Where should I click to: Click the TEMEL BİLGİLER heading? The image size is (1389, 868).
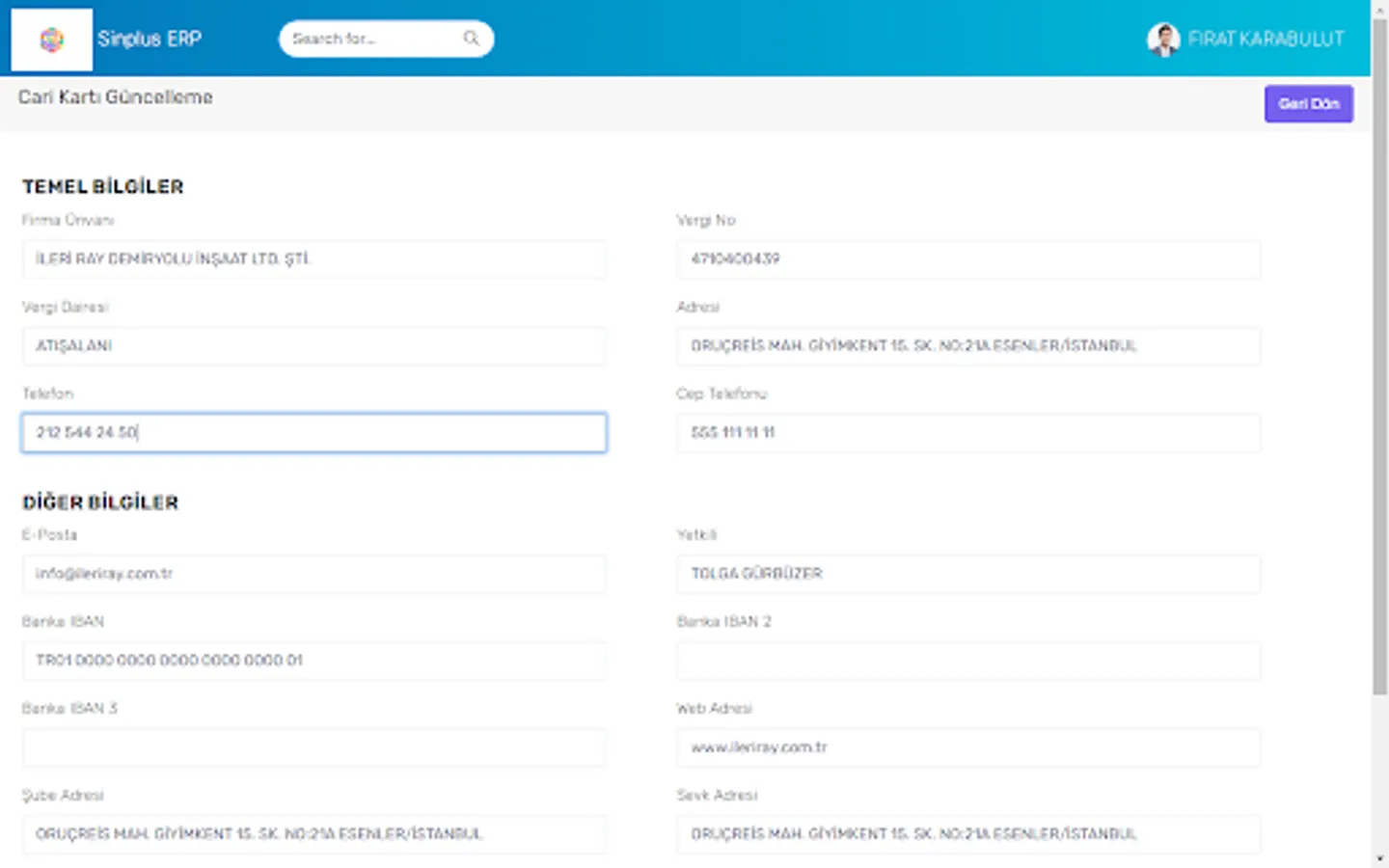pos(103,187)
